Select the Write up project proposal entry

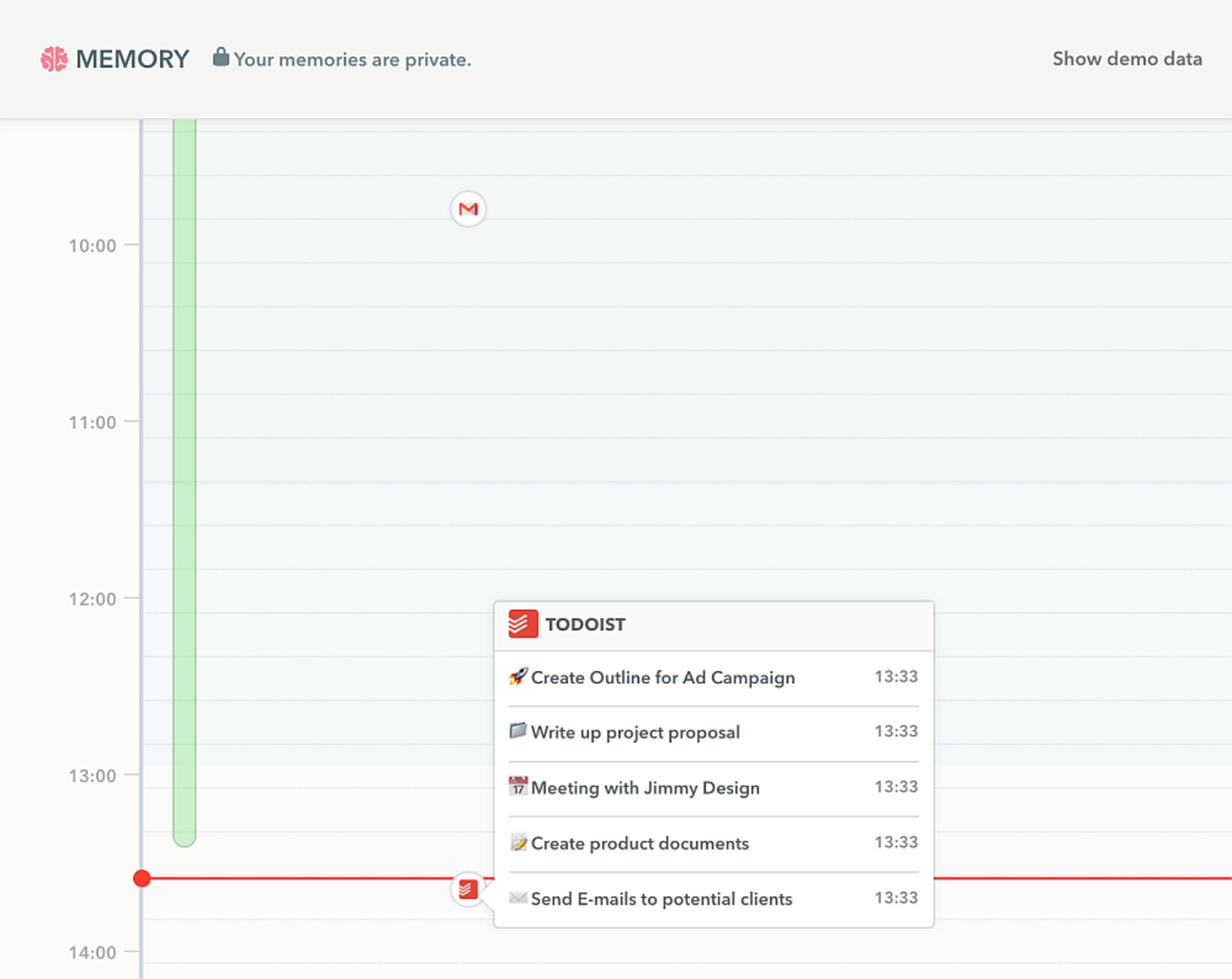point(635,732)
